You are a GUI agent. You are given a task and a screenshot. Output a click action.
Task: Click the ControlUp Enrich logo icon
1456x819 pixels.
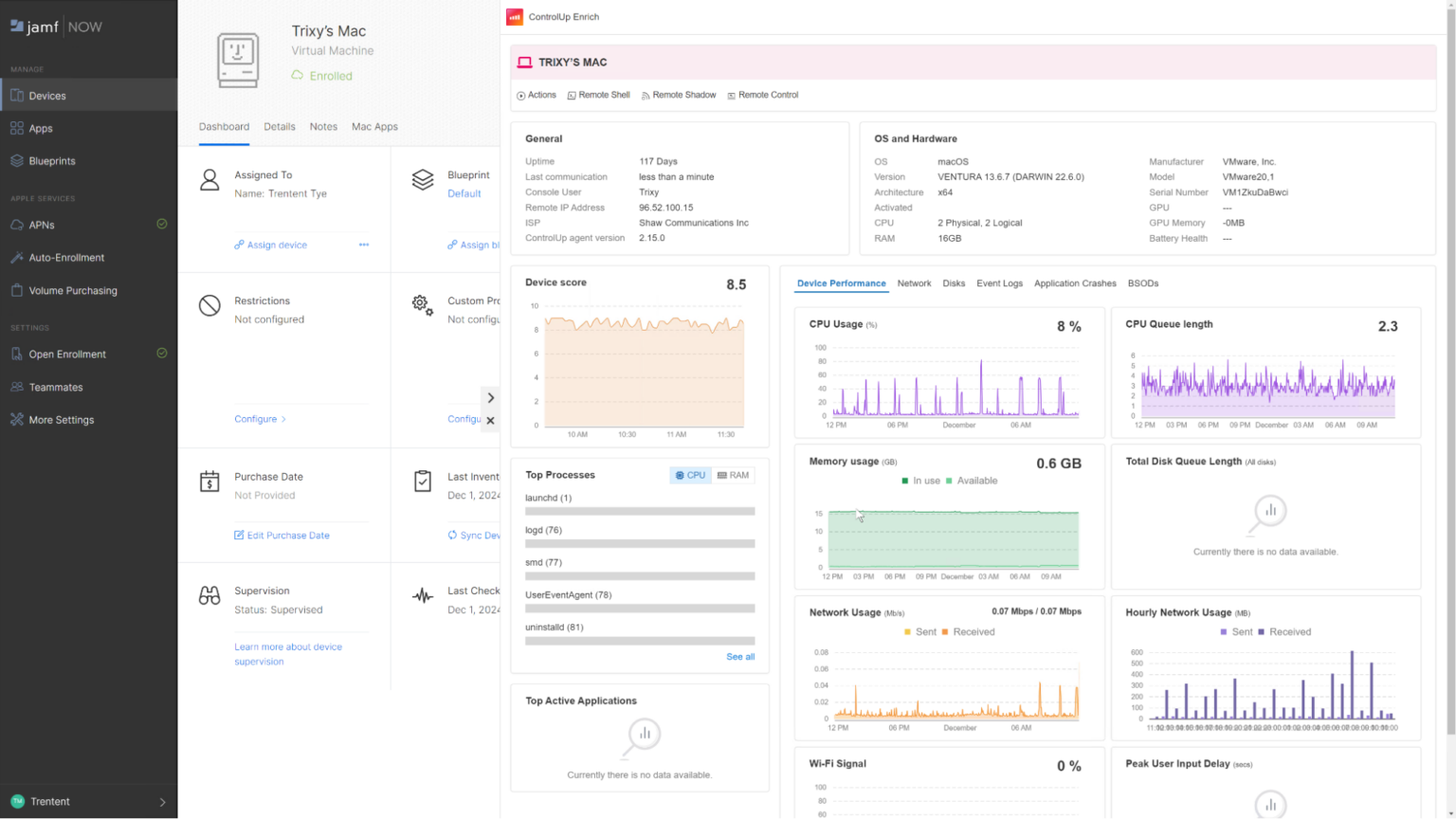click(x=516, y=16)
